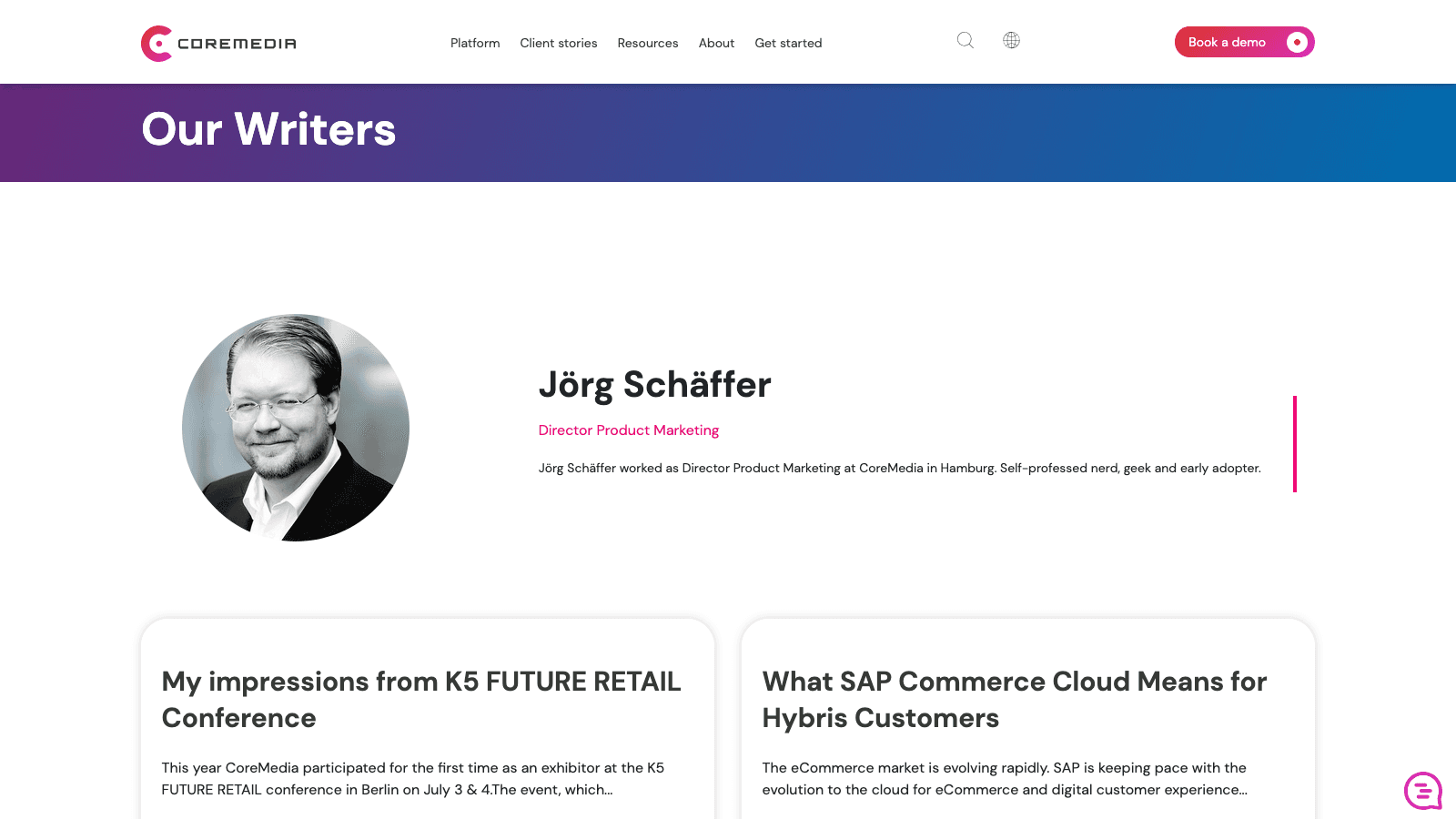1456x819 pixels.
Task: Open the Get started menu
Action: tap(788, 43)
